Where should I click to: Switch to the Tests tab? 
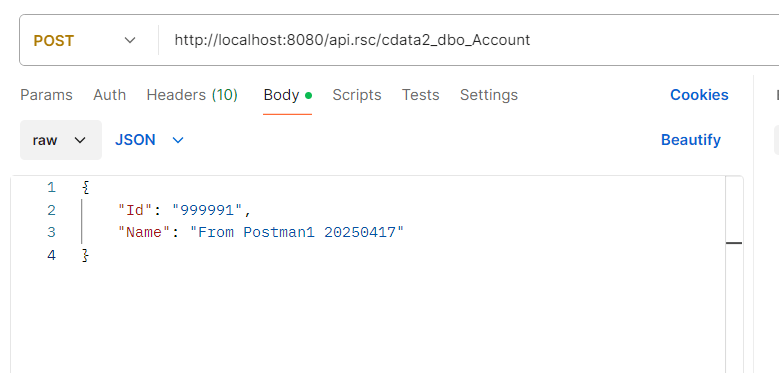tap(420, 95)
